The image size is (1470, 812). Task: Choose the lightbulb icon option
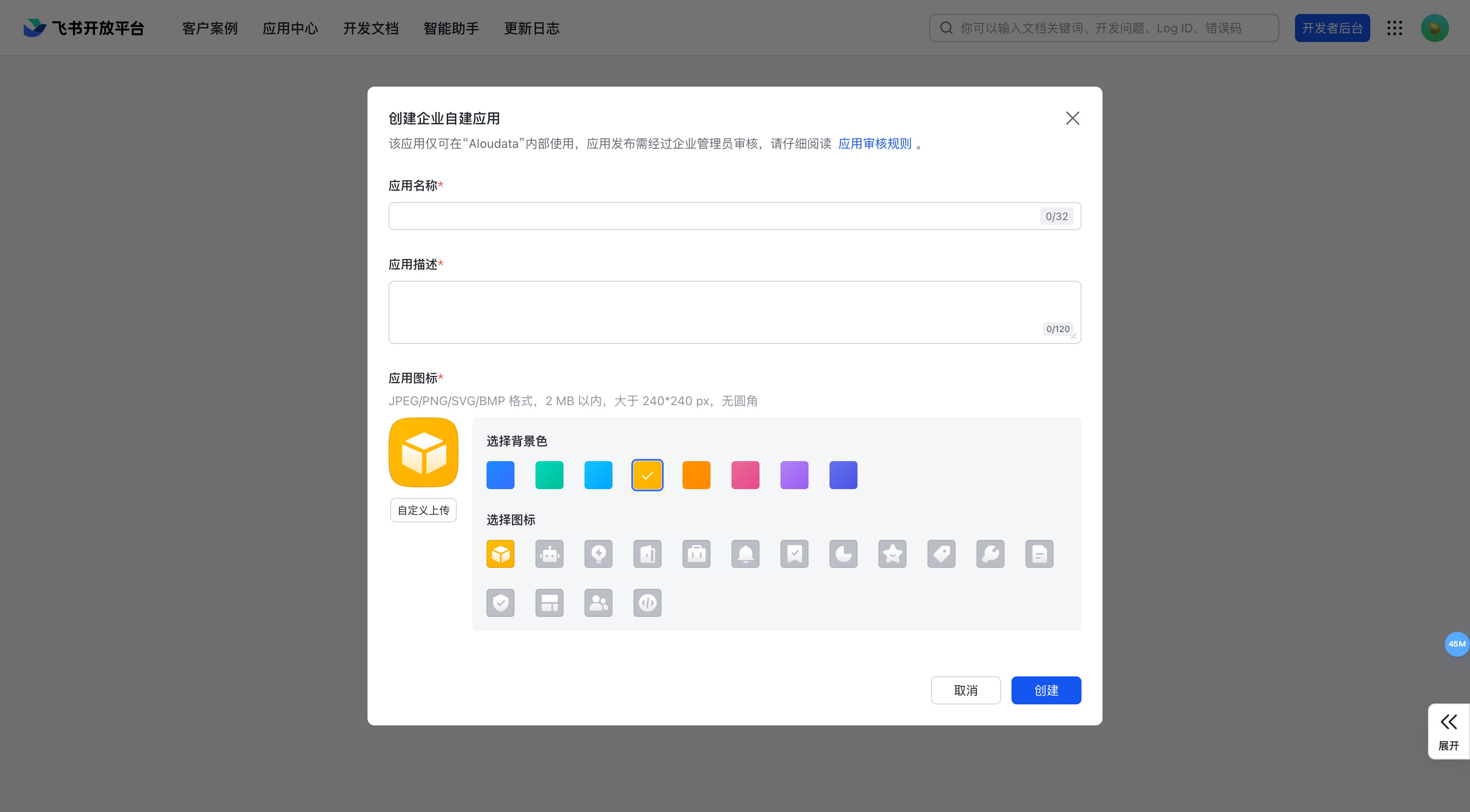[598, 553]
